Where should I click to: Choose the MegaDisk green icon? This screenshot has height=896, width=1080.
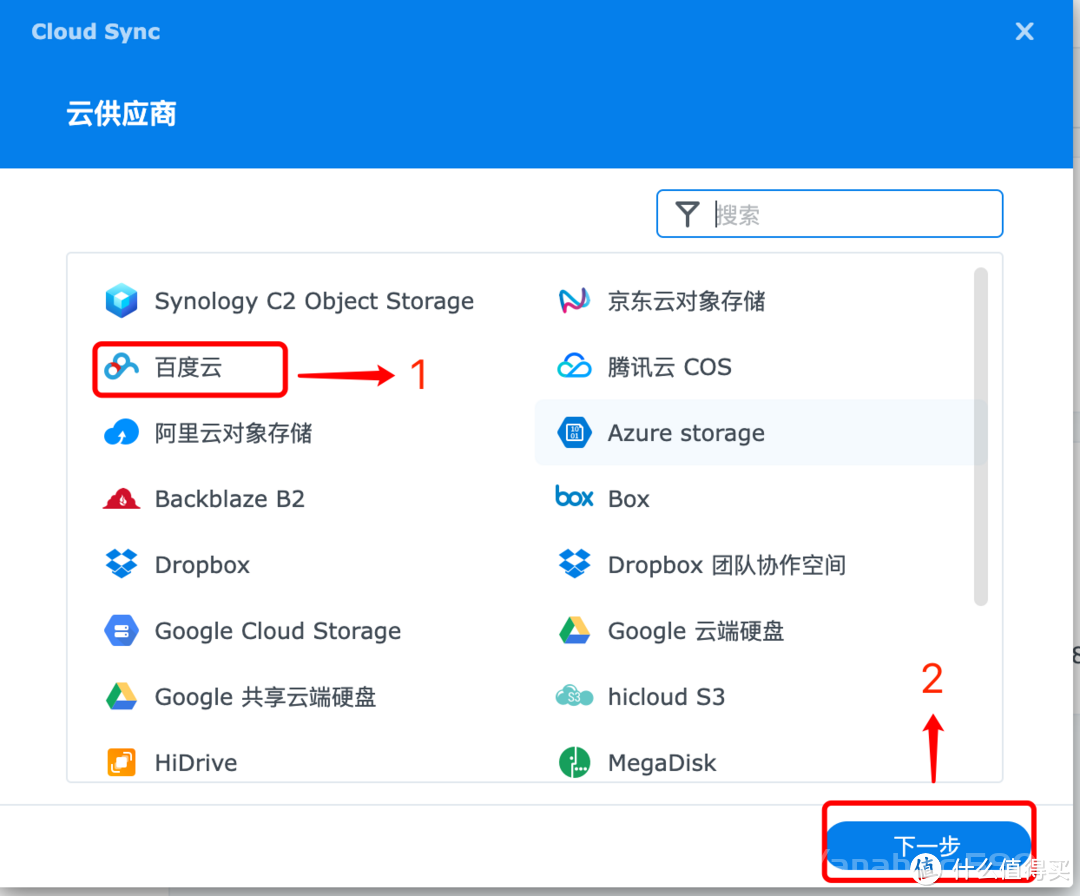click(574, 762)
